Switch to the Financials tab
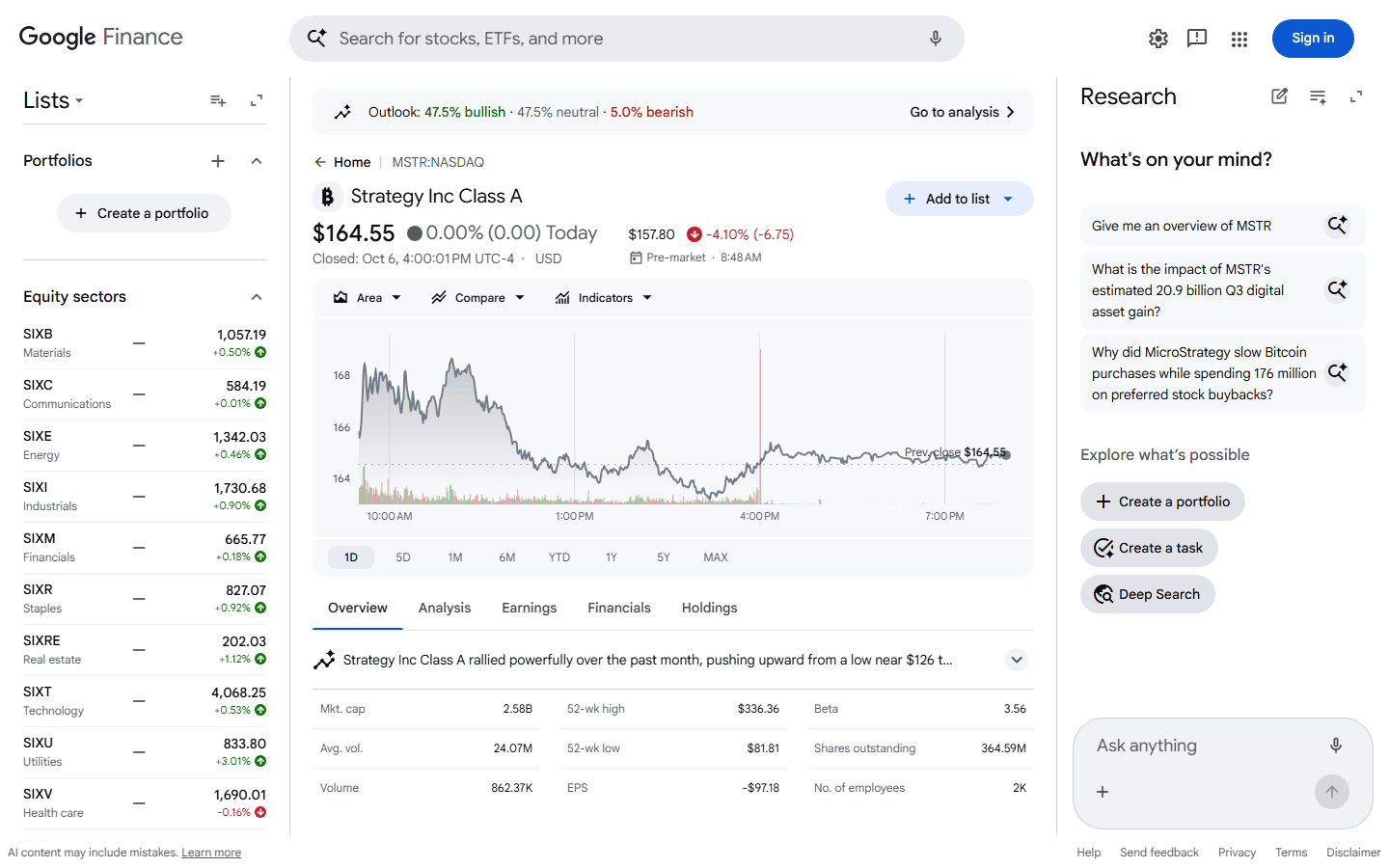The height and width of the screenshot is (868, 1389). coord(619,608)
